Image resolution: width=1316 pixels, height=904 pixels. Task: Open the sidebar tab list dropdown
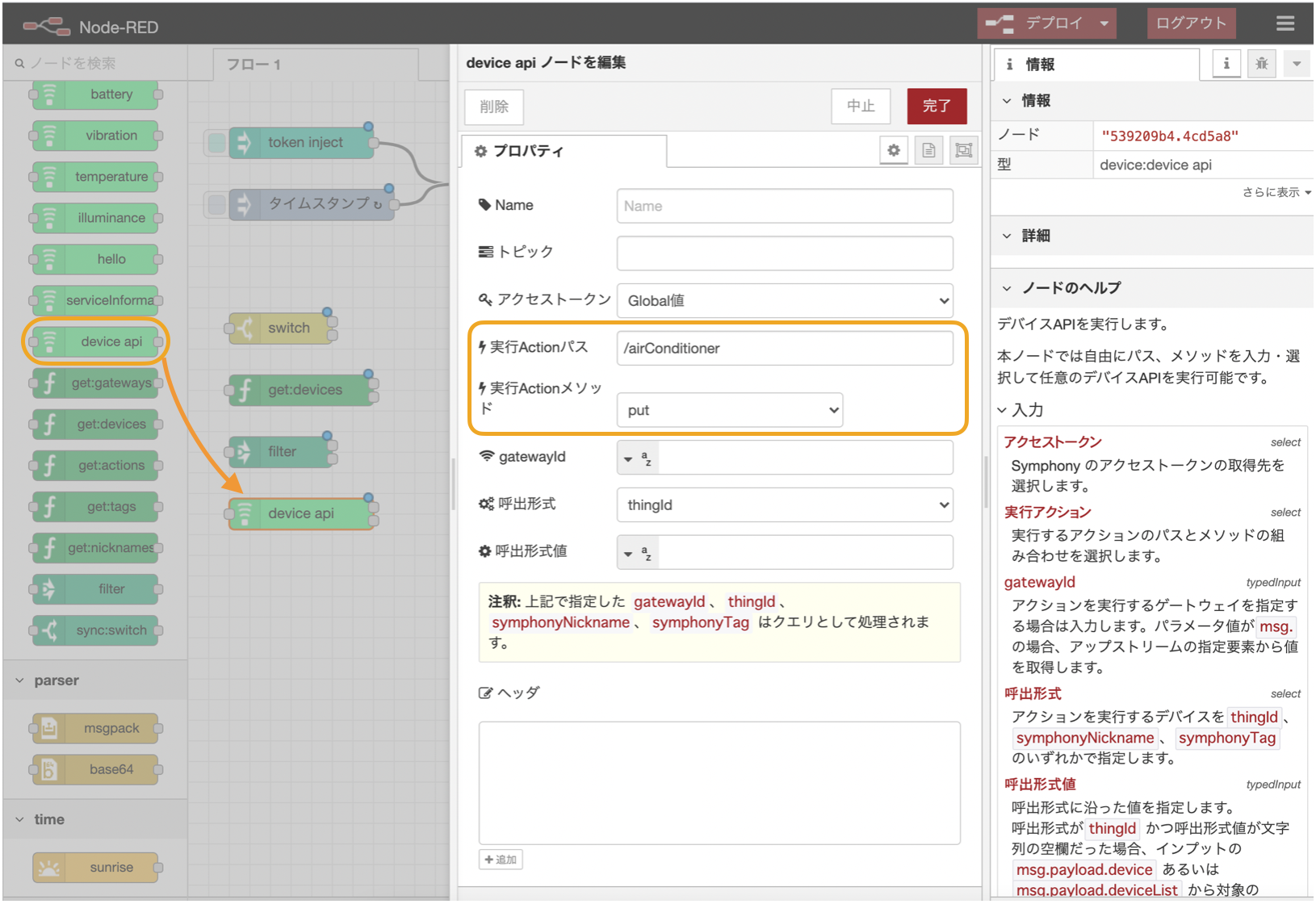coord(1297,63)
